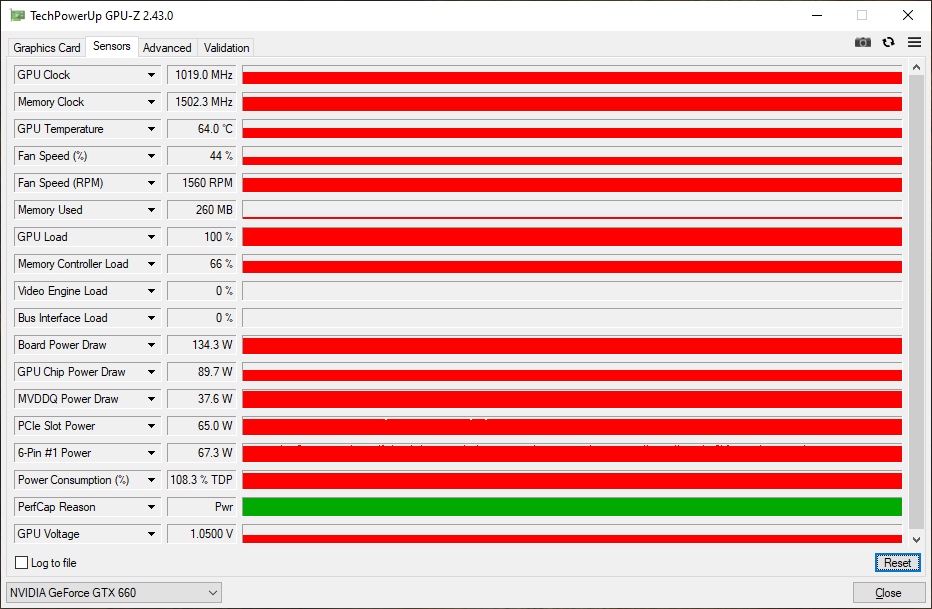Open the Power Consumption (%) dropdown
932x609 pixels.
click(x=87, y=481)
